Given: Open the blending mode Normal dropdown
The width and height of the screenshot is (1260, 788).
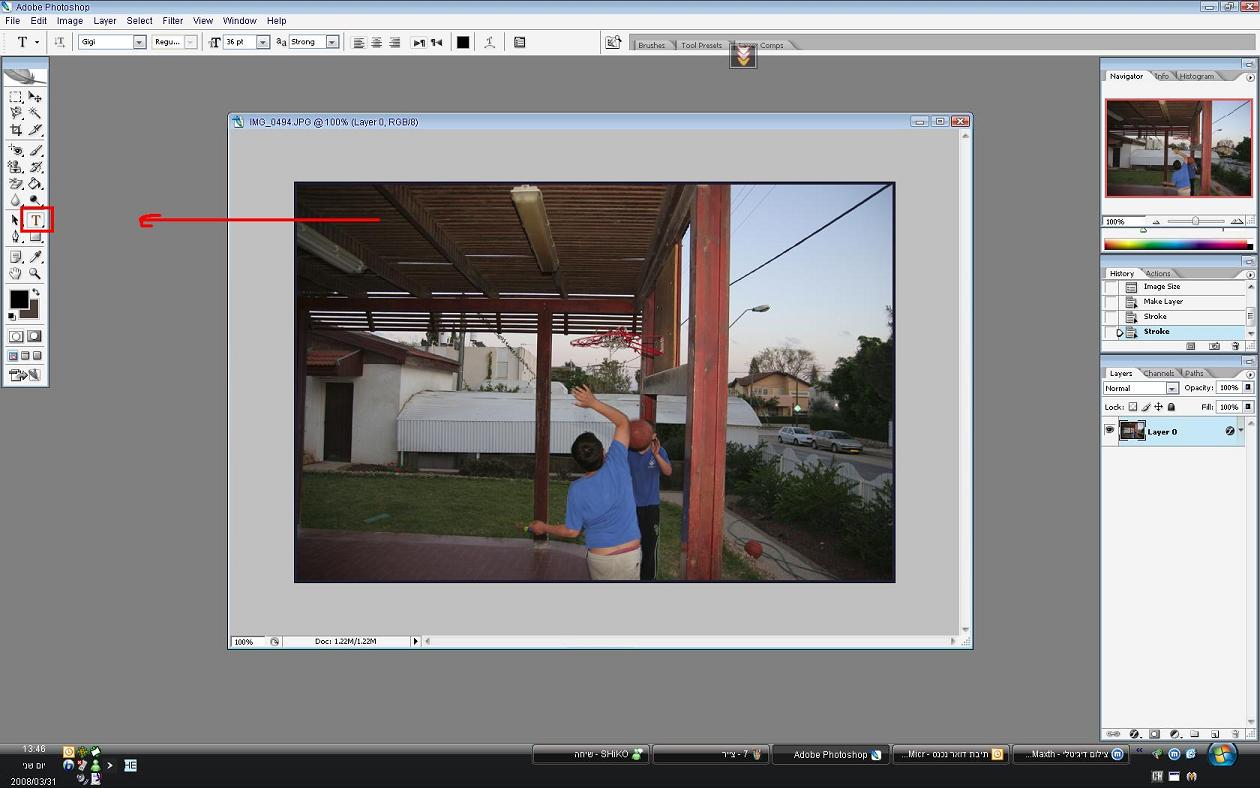Looking at the screenshot, I should [1172, 388].
